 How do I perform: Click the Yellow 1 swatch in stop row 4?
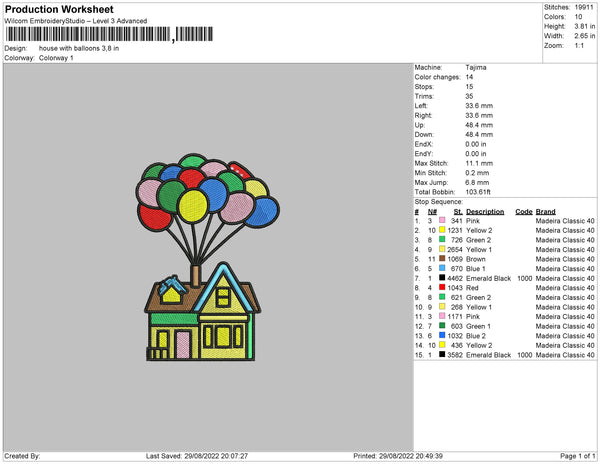pos(442,249)
